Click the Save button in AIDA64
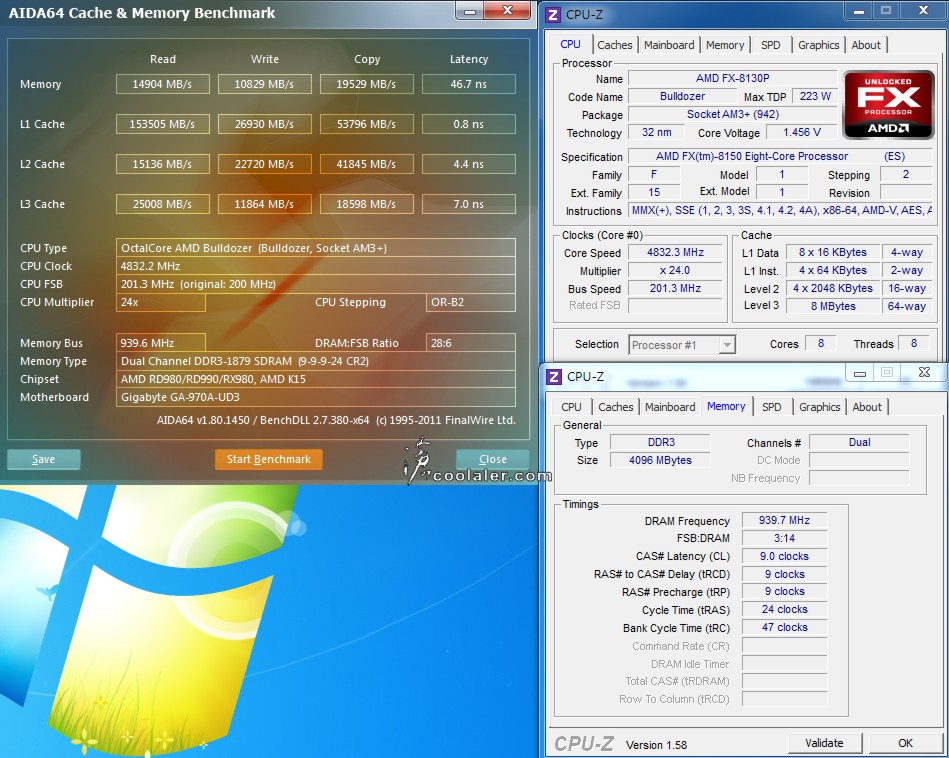The image size is (949, 758). pyautogui.click(x=44, y=460)
